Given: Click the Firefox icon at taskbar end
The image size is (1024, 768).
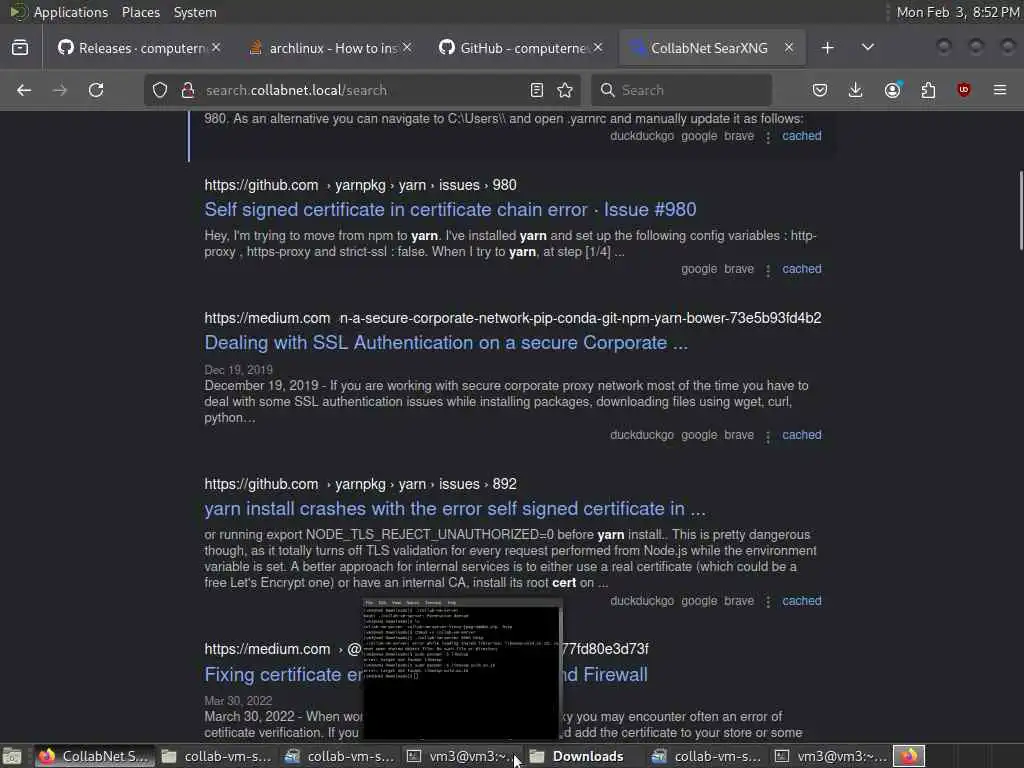Looking at the screenshot, I should pos(909,756).
